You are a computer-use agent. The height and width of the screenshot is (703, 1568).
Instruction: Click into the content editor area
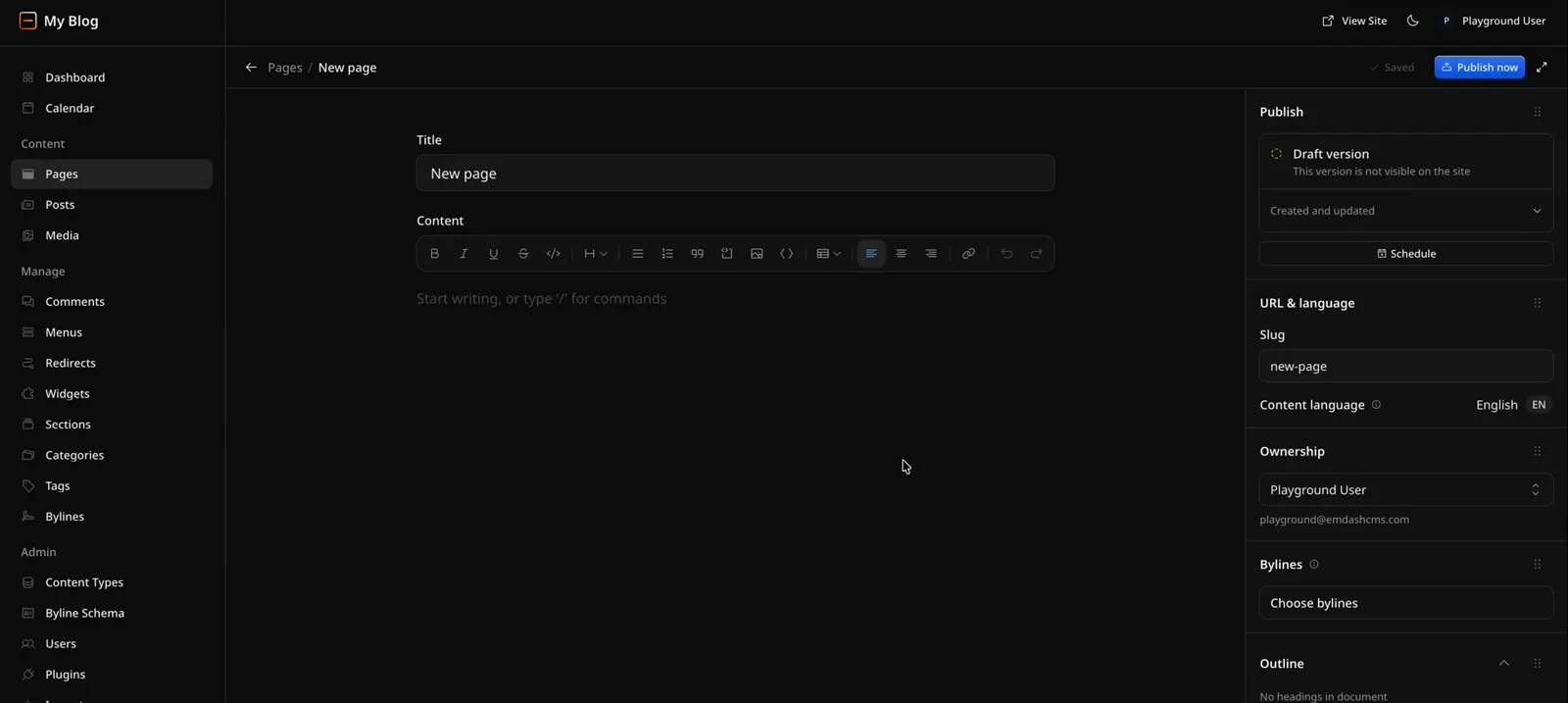[735, 299]
